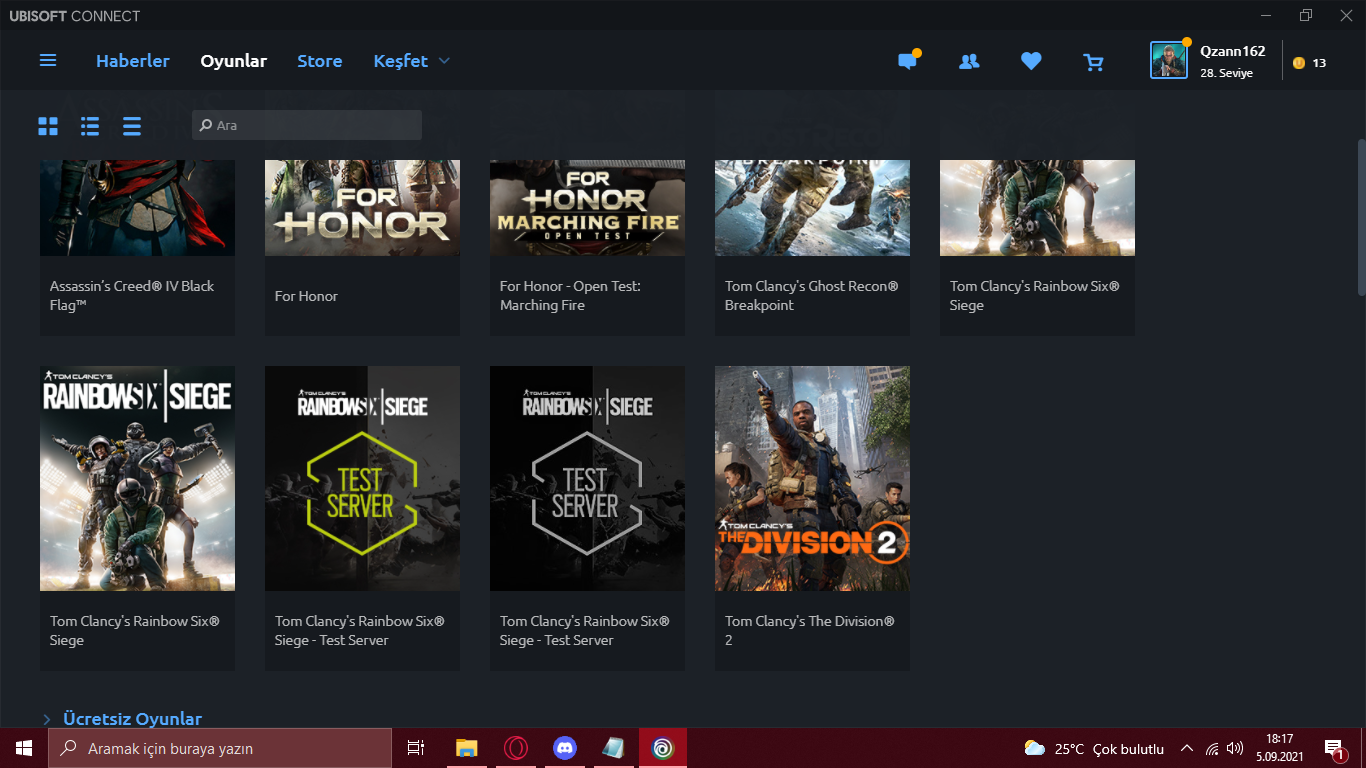Click "Assassin's Creed® IV Black Flag" title

point(132,296)
